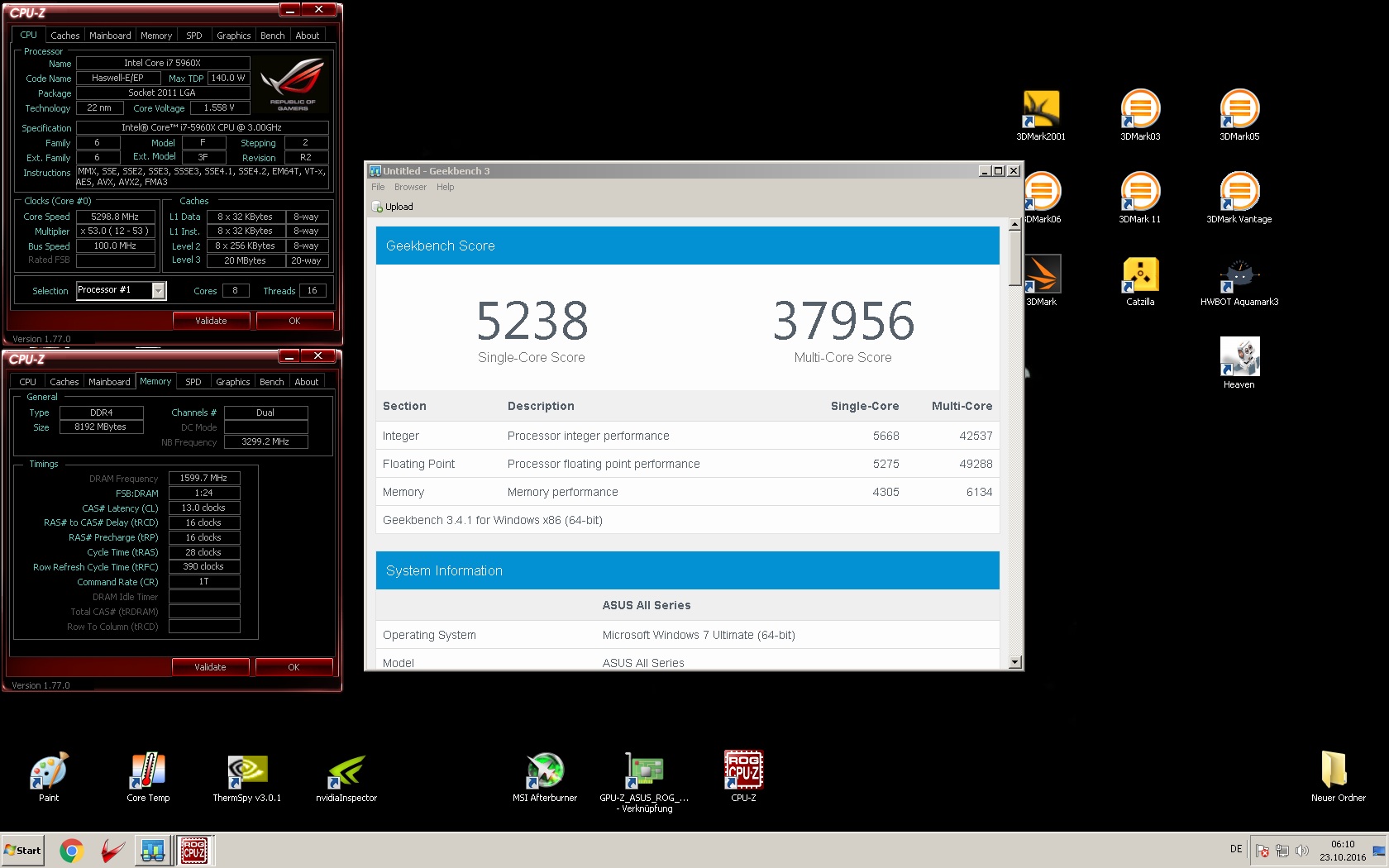The height and width of the screenshot is (868, 1389).
Task: Click Validate in top CPU-Z window
Action: [211, 321]
